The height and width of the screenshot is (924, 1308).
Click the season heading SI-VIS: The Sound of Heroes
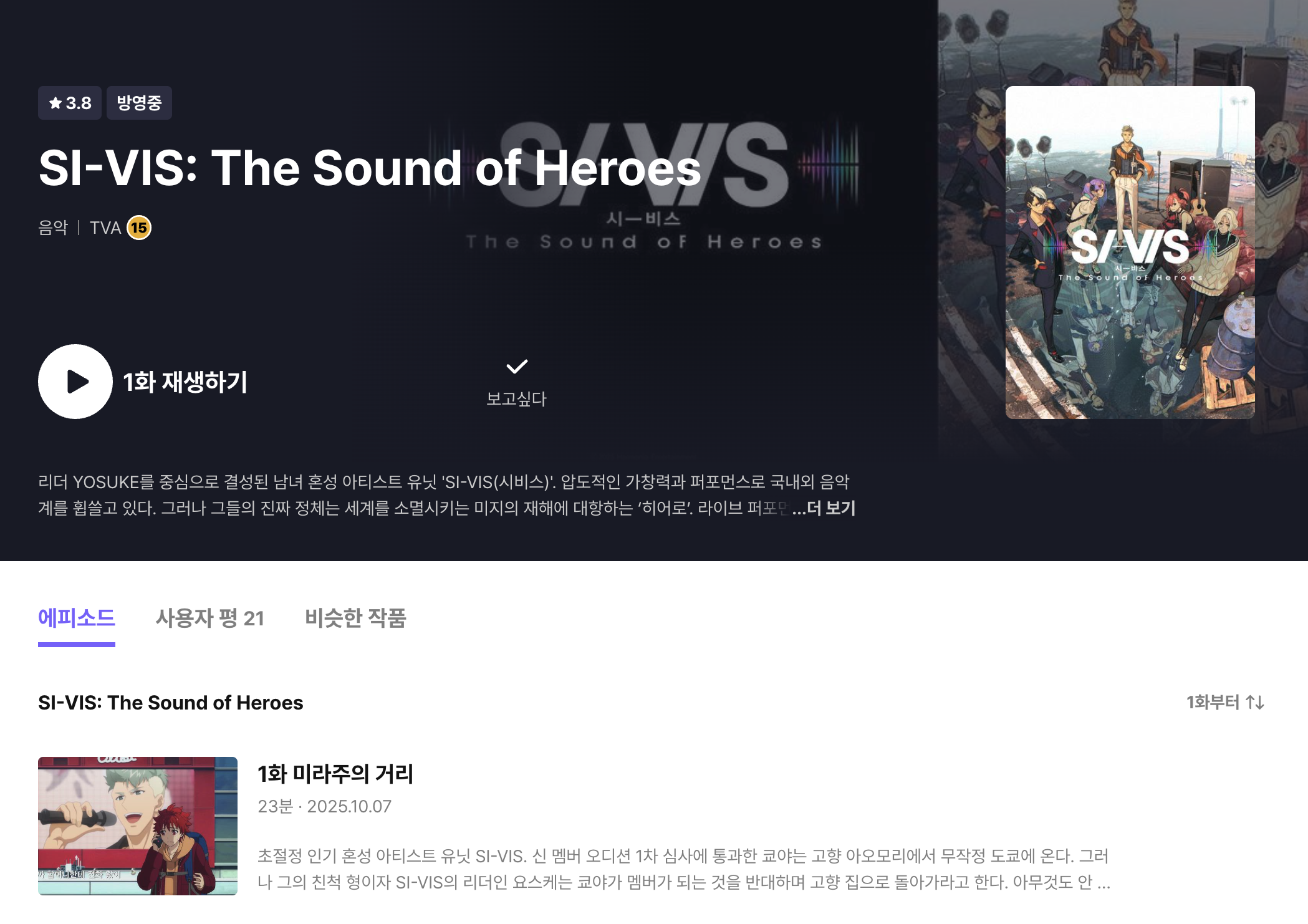point(170,703)
